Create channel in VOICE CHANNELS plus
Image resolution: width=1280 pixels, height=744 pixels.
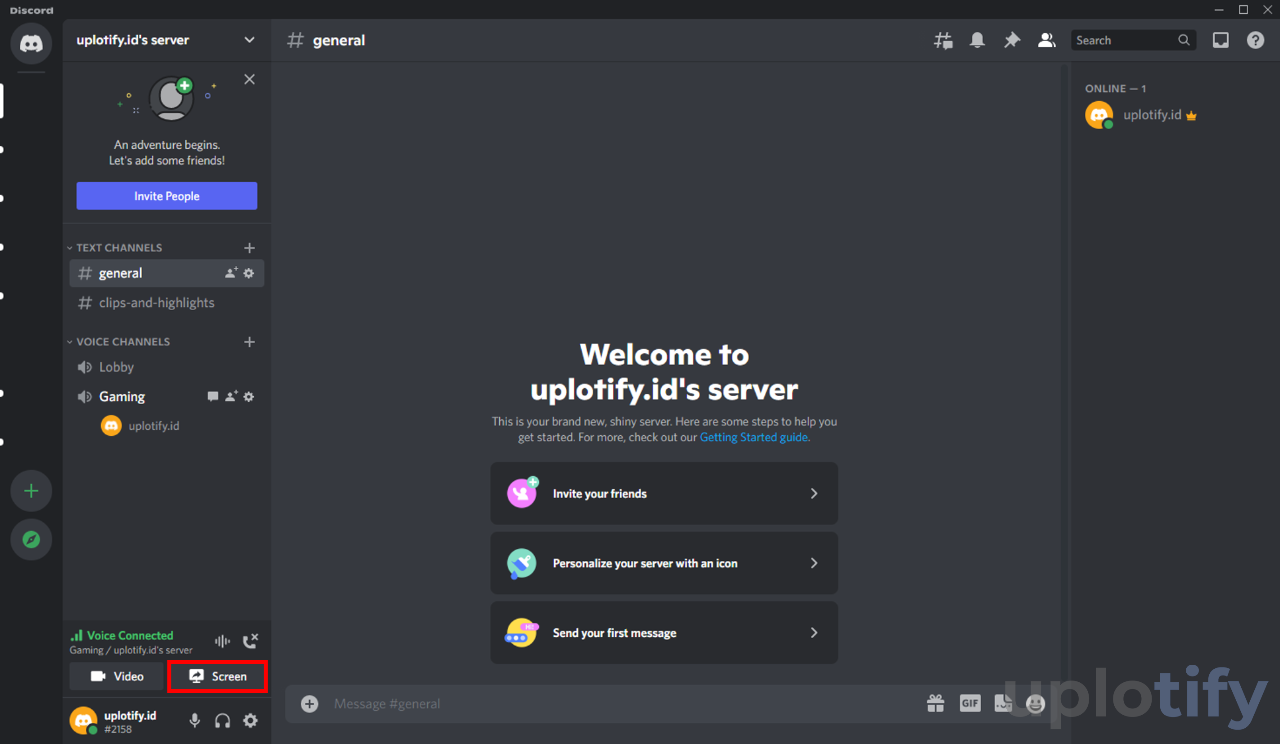tap(249, 342)
